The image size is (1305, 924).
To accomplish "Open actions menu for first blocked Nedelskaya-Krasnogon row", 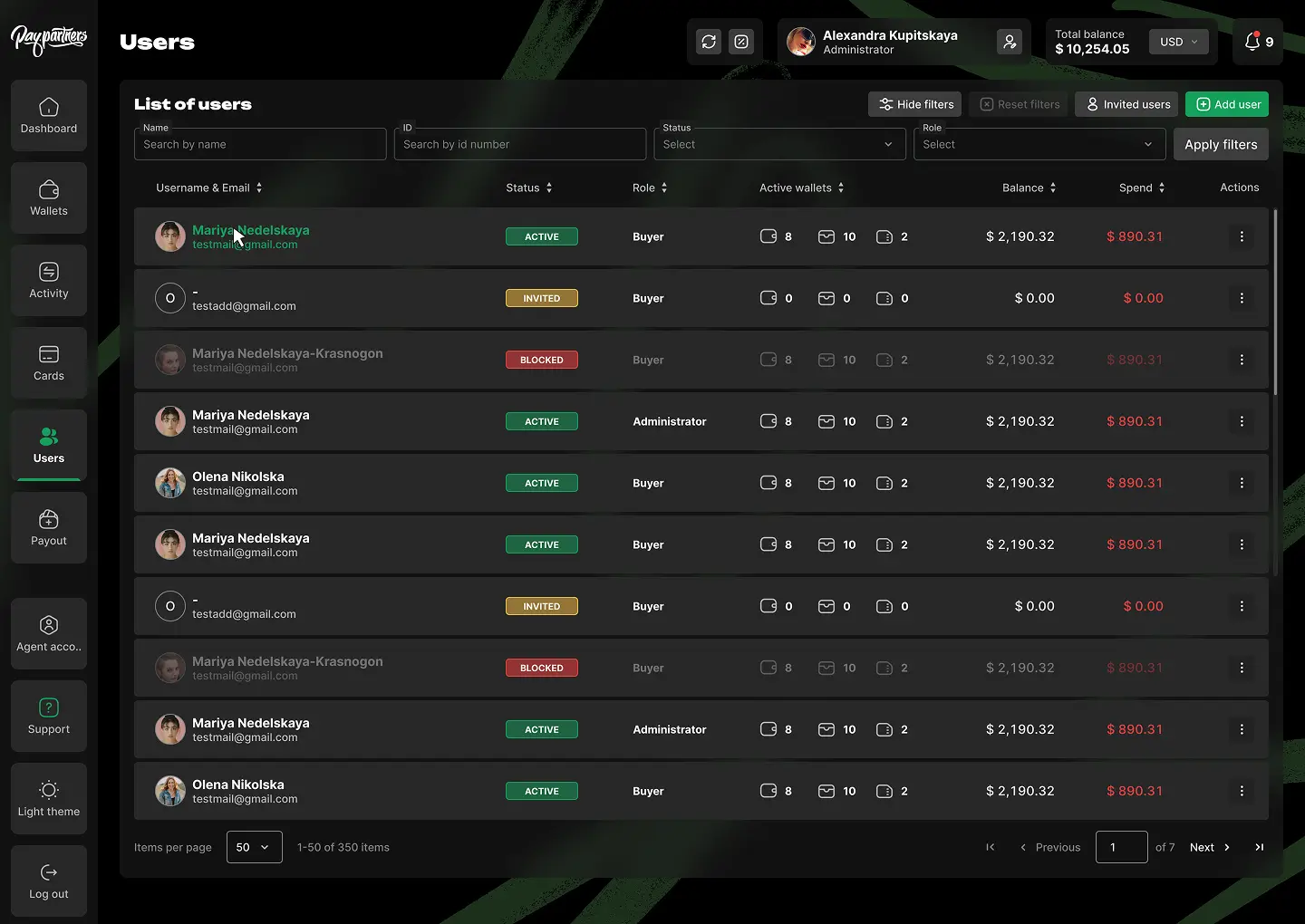I will click(x=1242, y=360).
